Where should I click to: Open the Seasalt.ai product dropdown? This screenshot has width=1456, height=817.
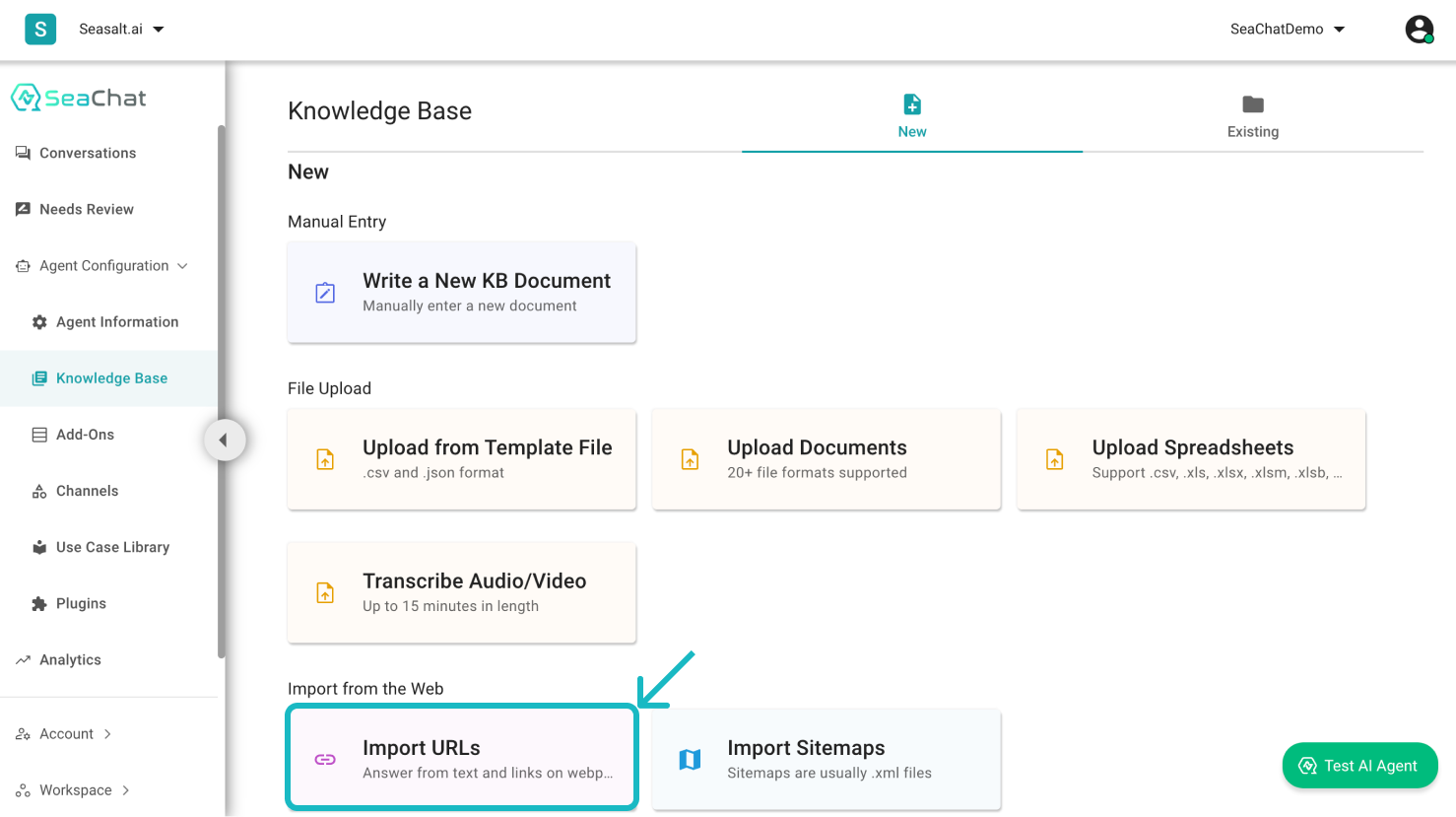click(121, 30)
